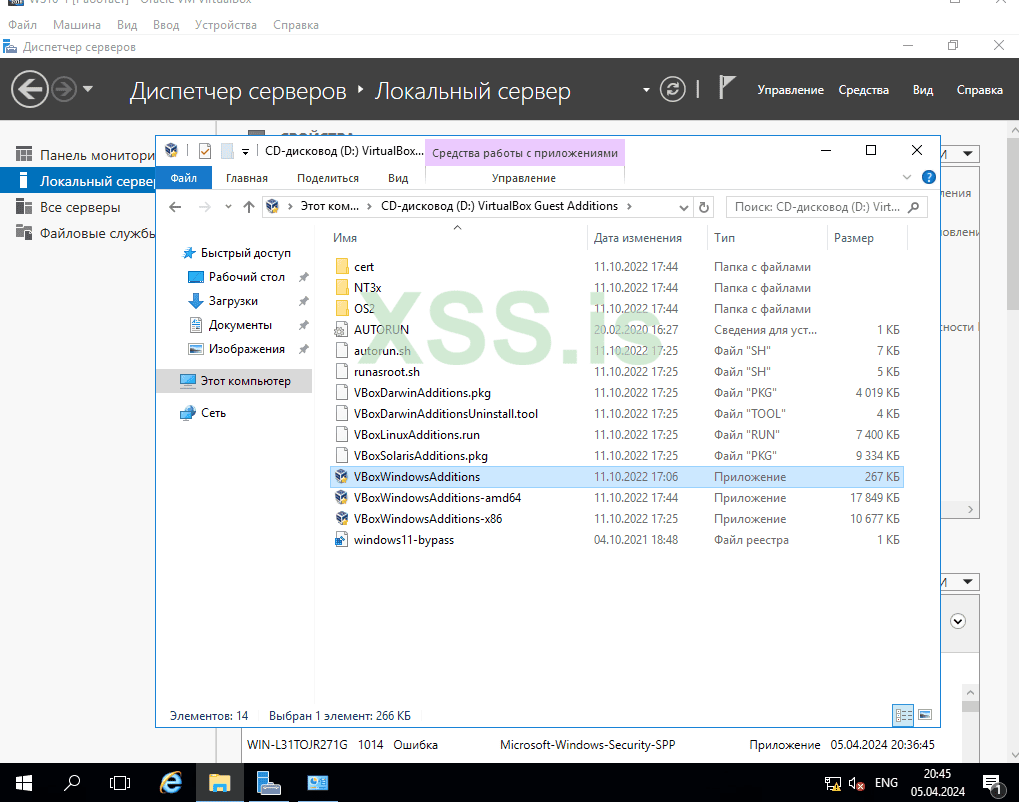
Task: Select the windows11-bypass registry file icon
Action: point(342,539)
